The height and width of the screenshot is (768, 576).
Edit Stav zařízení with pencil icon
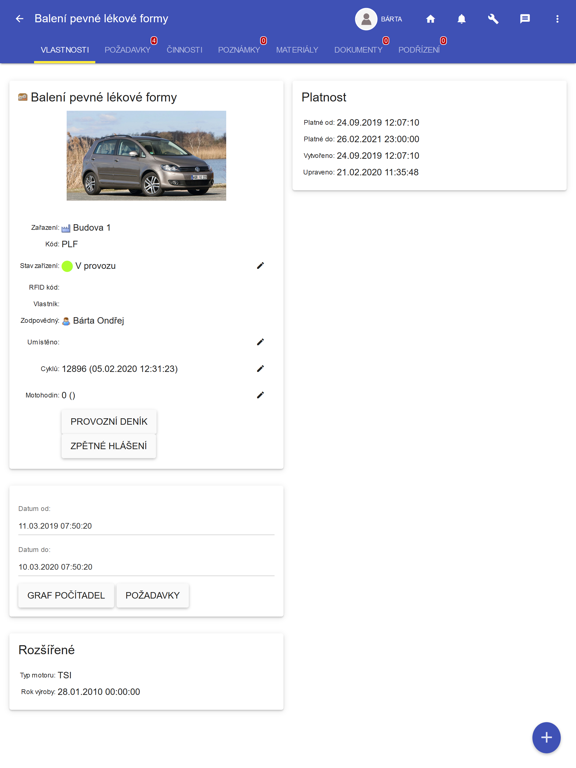pyautogui.click(x=260, y=265)
